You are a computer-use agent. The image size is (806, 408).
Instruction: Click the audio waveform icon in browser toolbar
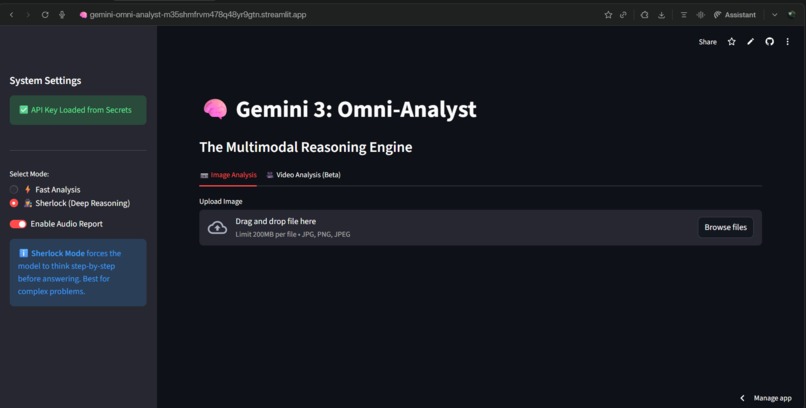pos(700,15)
